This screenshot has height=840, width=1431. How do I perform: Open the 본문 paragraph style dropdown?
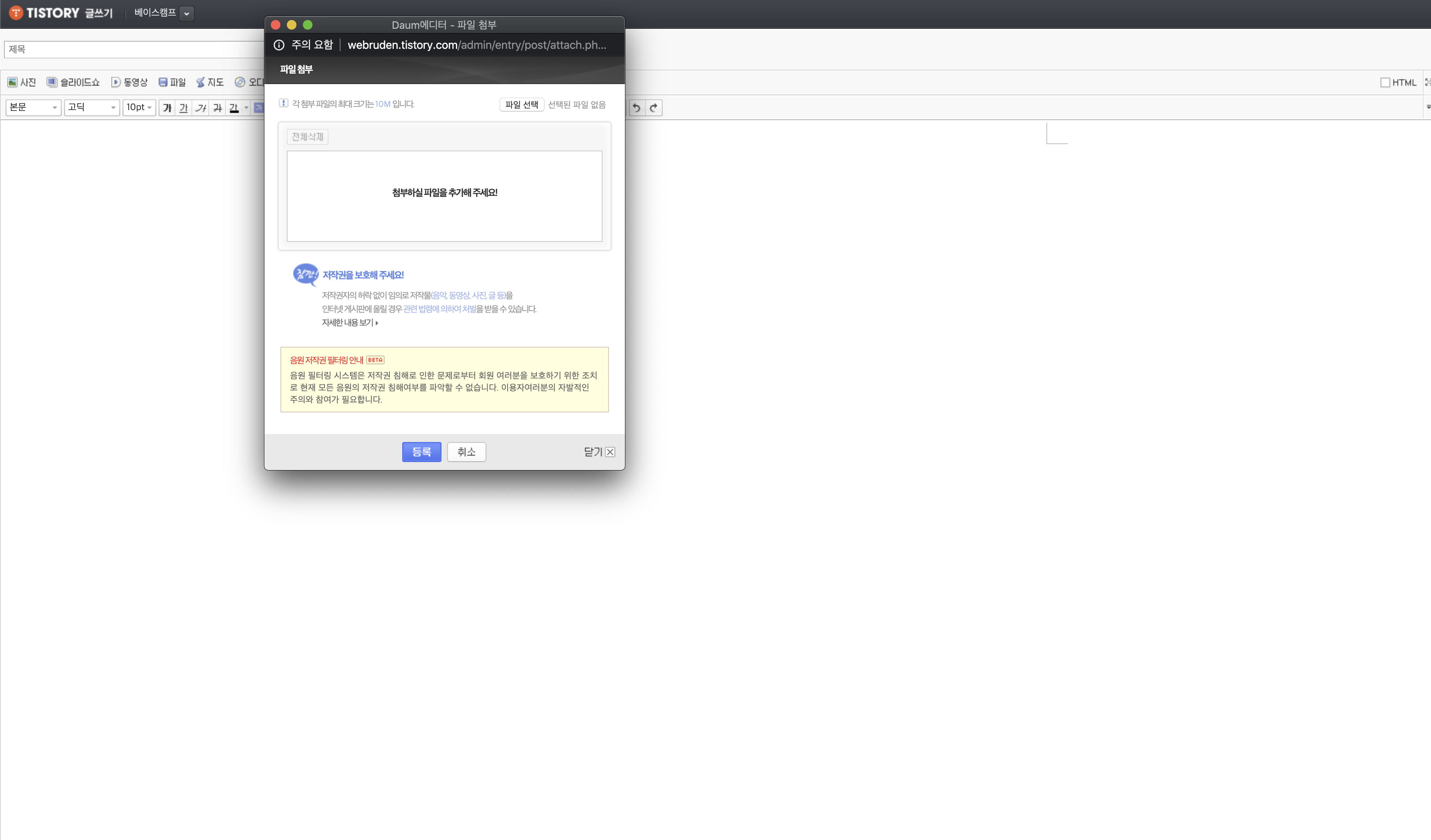click(x=34, y=107)
